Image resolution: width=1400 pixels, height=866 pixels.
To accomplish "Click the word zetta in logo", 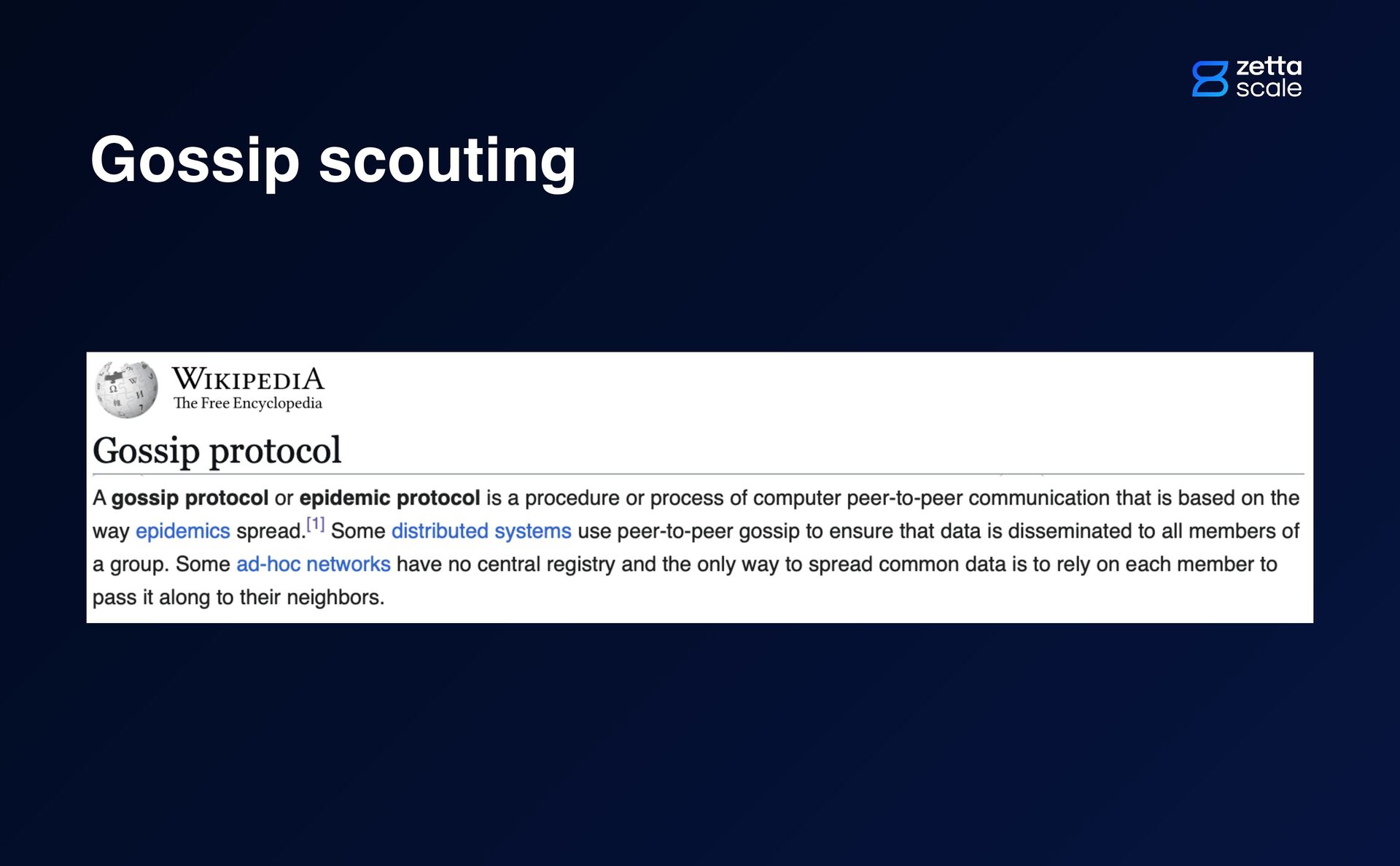I will click(1269, 66).
